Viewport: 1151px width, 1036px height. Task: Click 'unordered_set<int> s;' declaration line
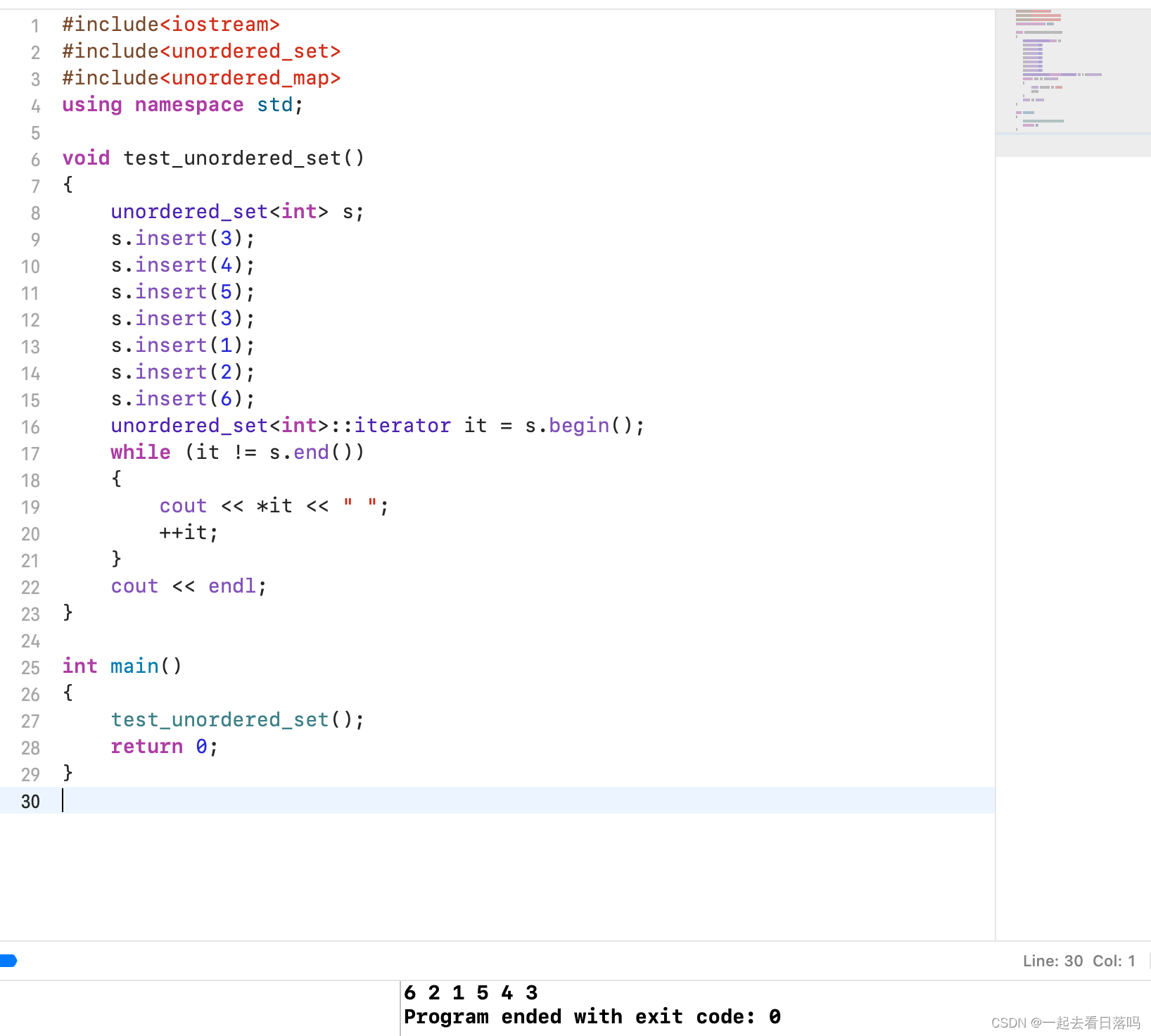[x=237, y=212]
